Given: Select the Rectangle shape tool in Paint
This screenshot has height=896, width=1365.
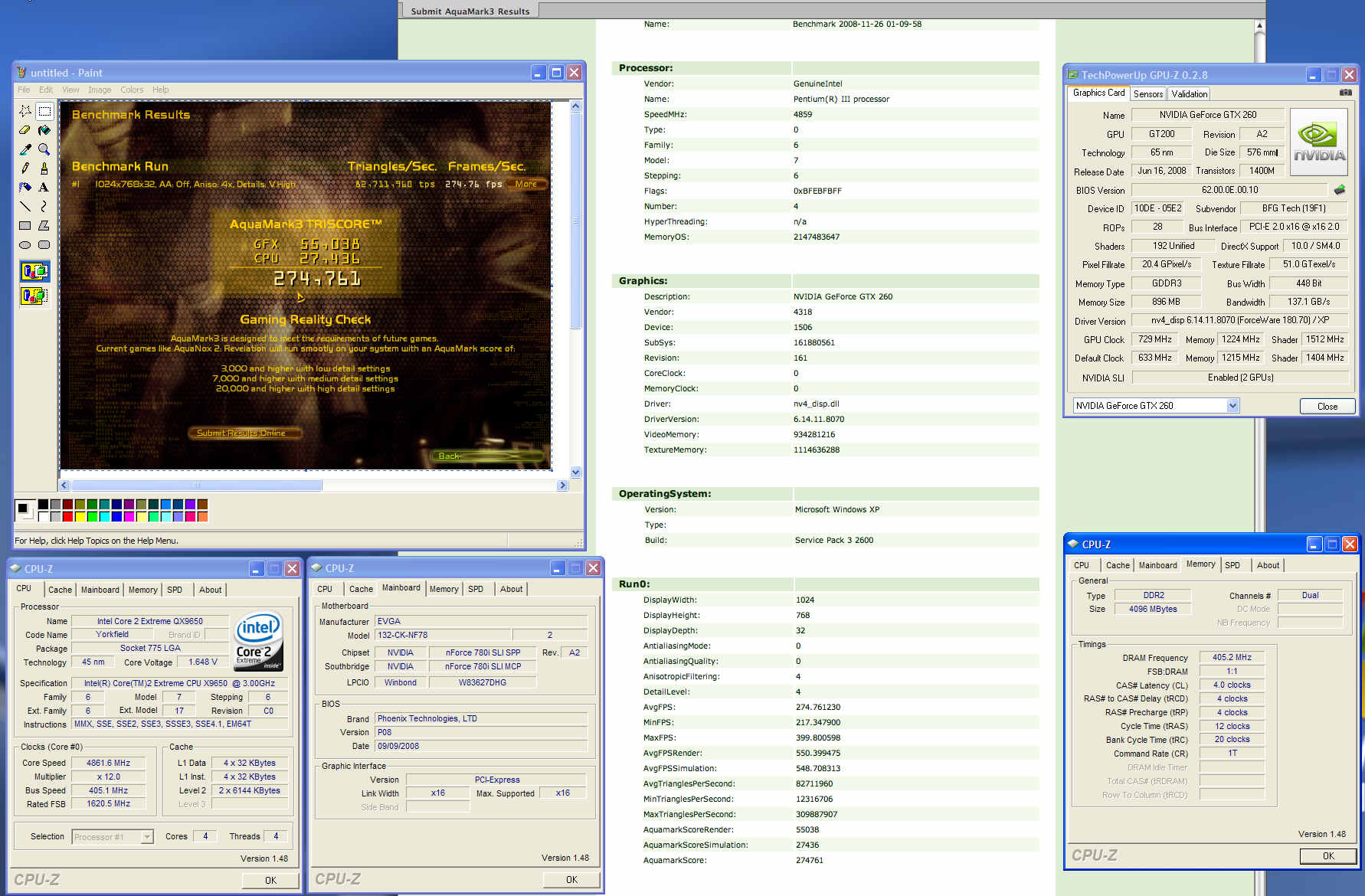Looking at the screenshot, I should click(x=25, y=225).
